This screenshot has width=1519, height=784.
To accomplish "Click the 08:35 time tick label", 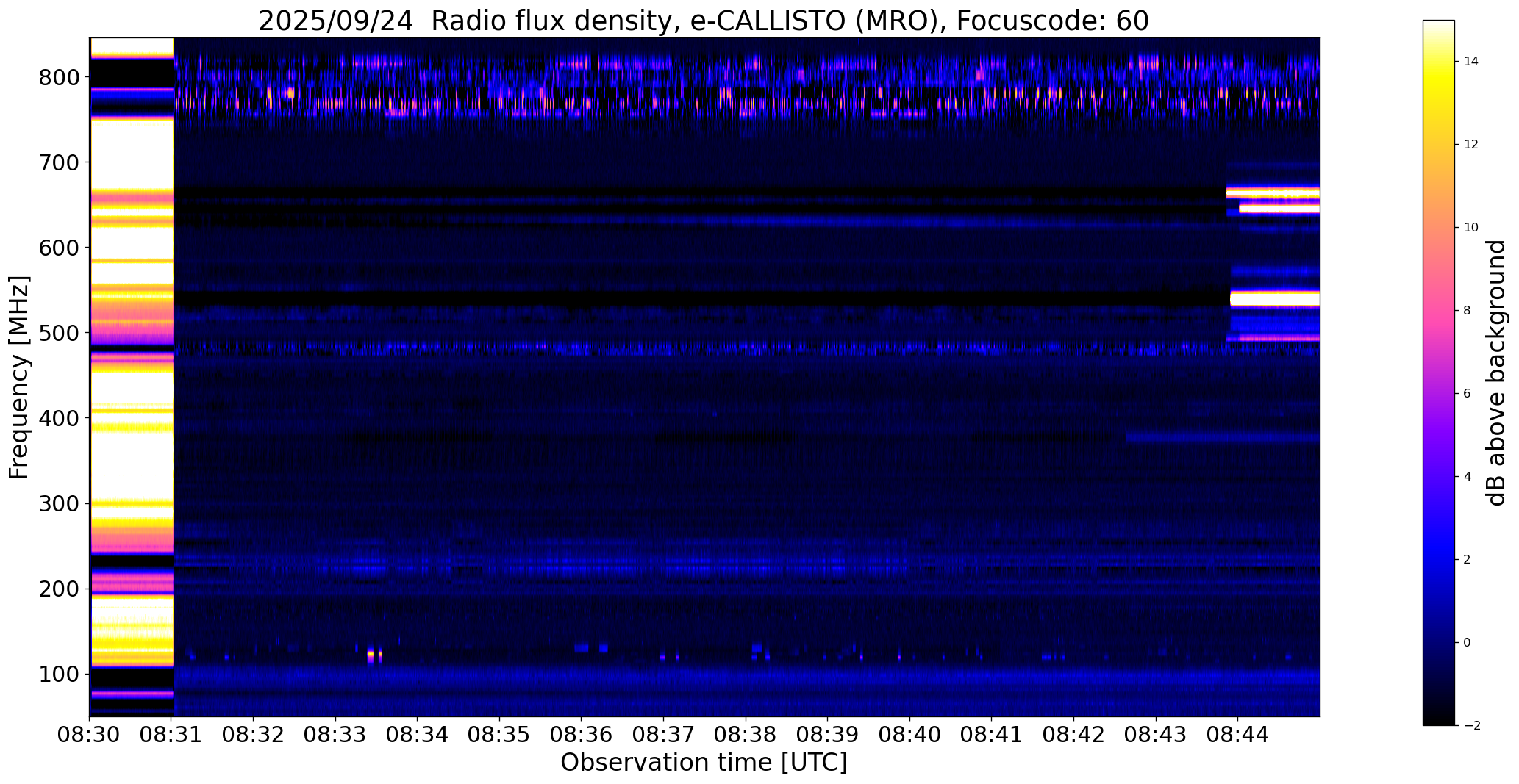I will point(499,735).
